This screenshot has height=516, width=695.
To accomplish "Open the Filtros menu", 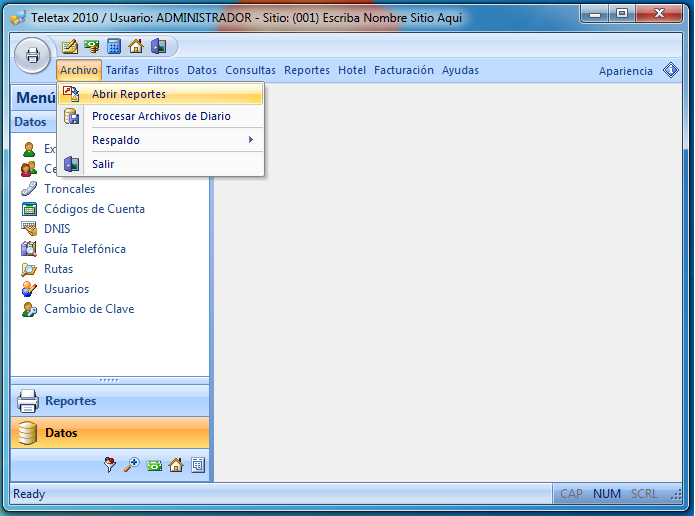I will 163,70.
